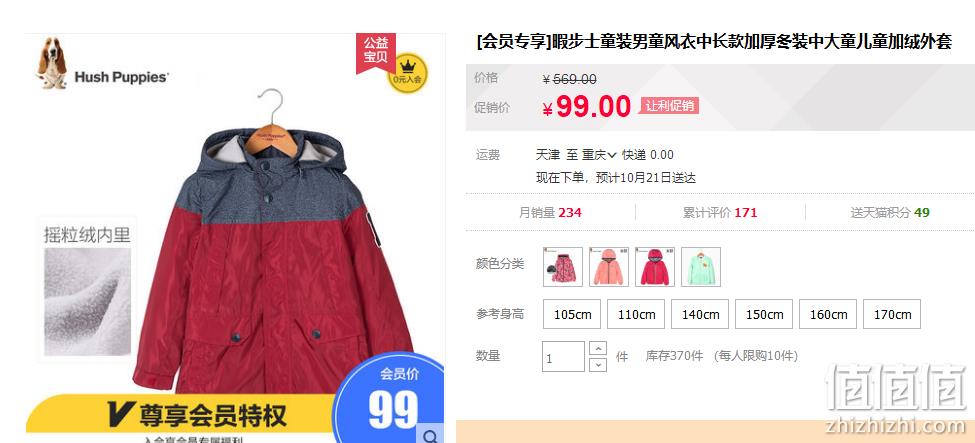Select the 105cm height option

(572, 314)
